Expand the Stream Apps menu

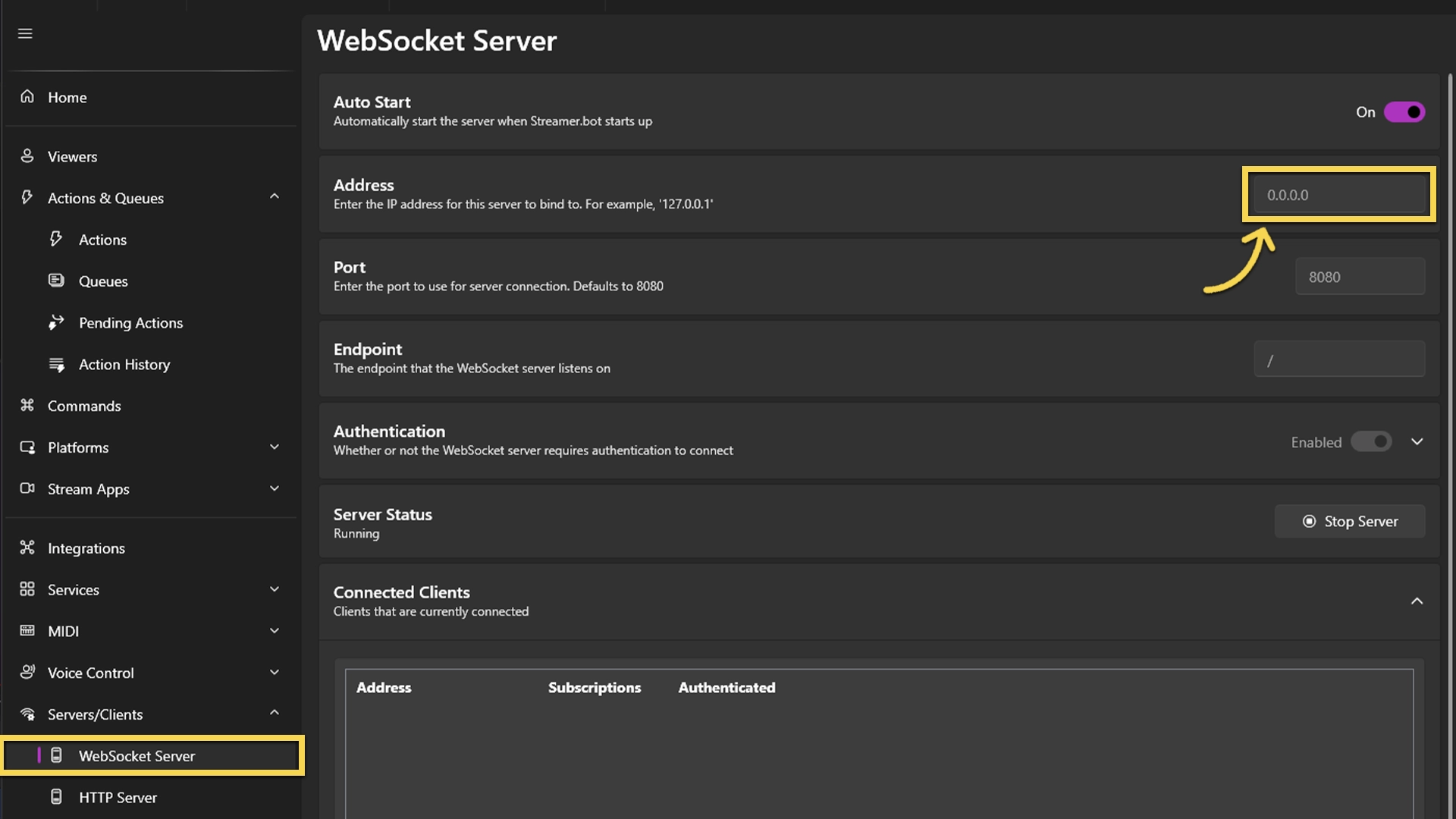pyautogui.click(x=275, y=488)
